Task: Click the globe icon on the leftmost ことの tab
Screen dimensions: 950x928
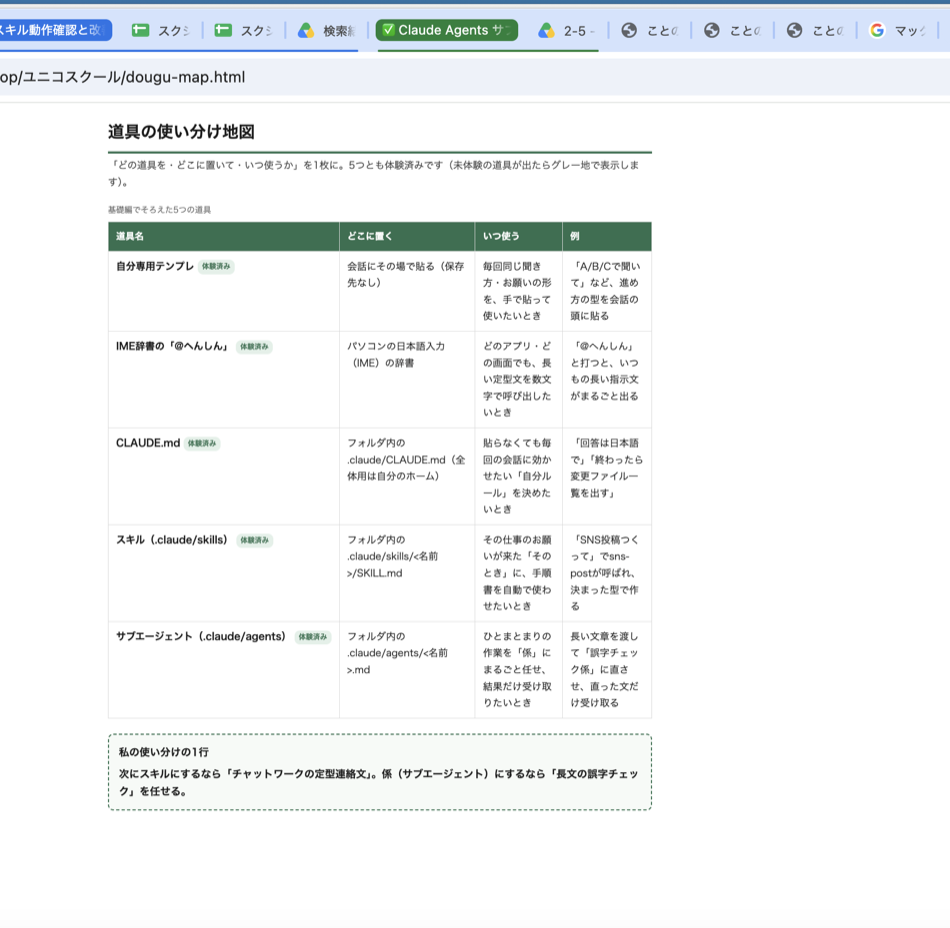Action: point(629,30)
